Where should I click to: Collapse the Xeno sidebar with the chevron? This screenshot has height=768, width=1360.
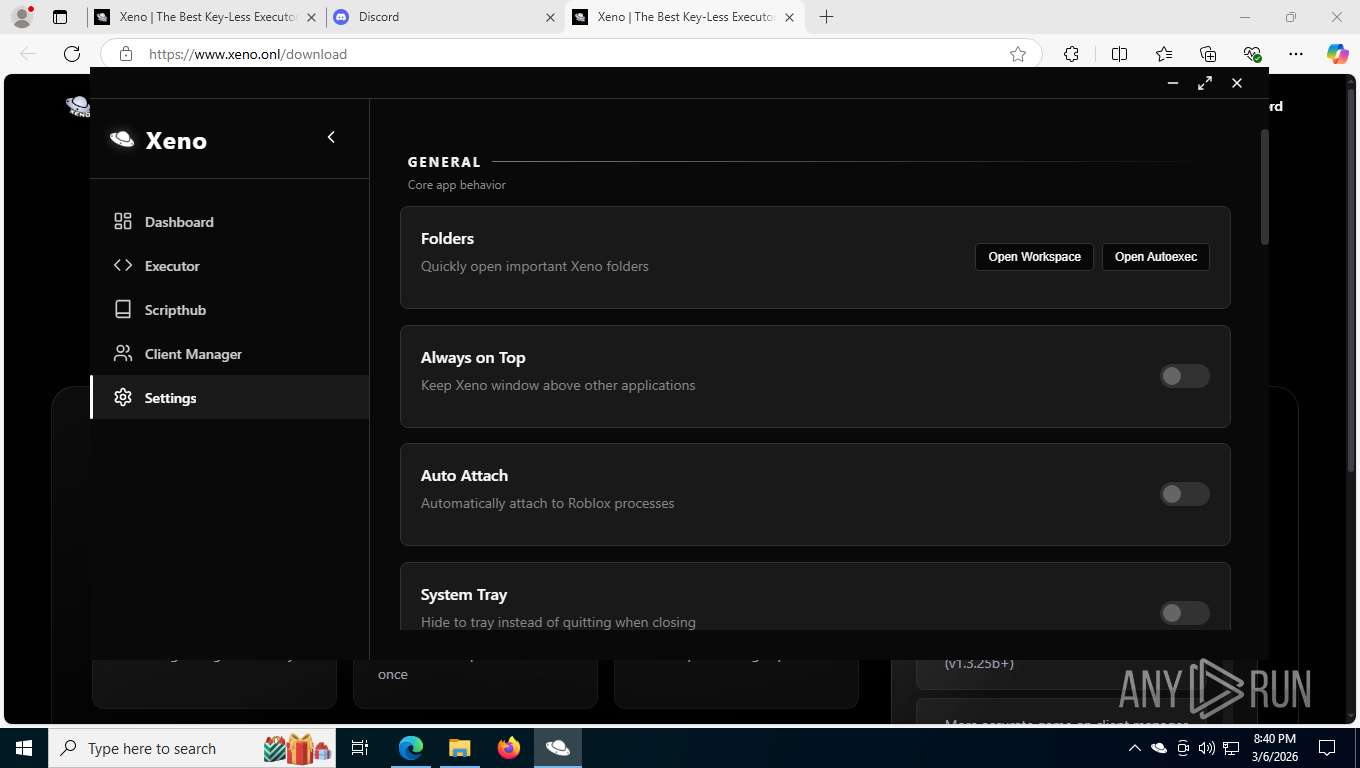(331, 138)
